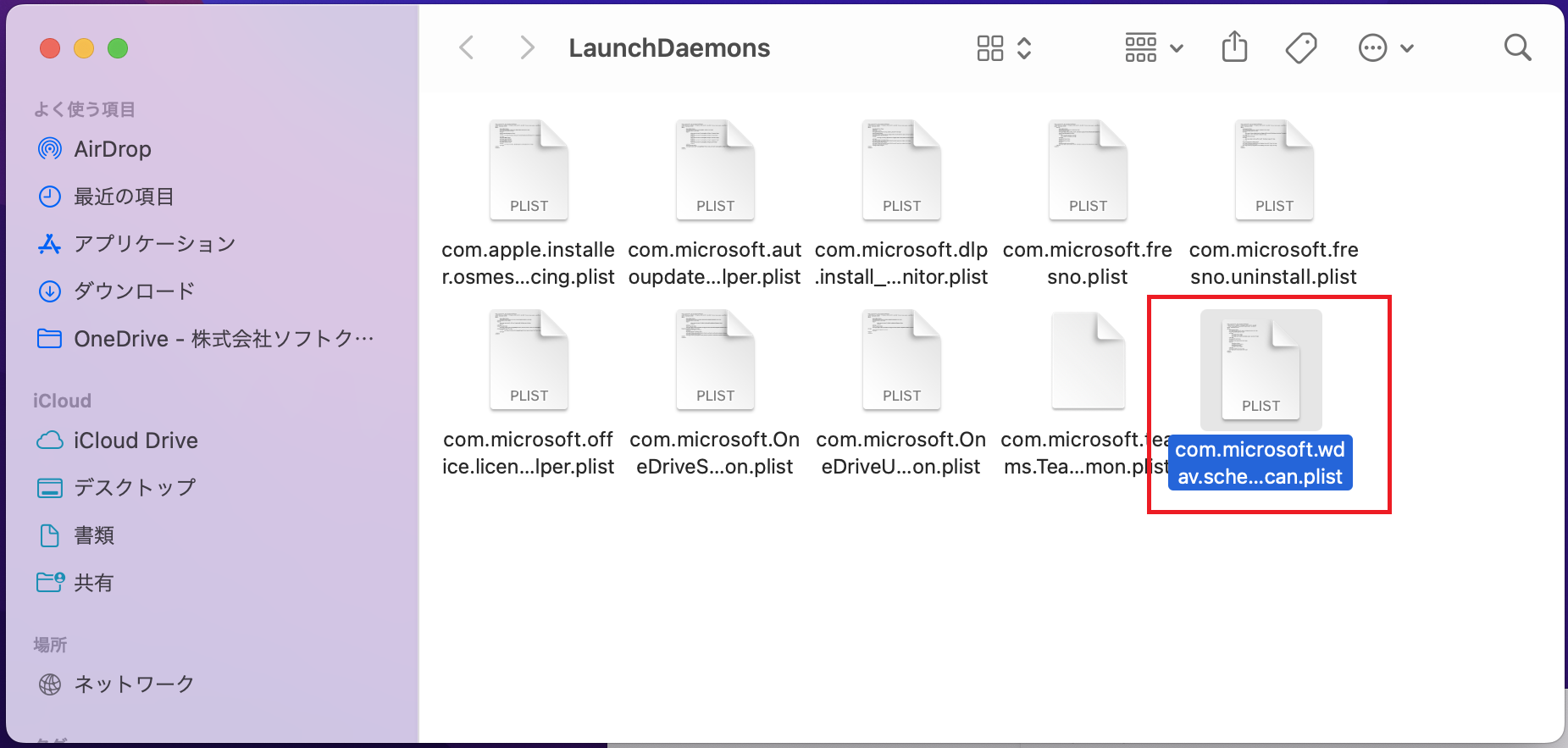This screenshot has width=1568, height=748.
Task: Click the com.microsoft.dlp.install_...nitor.plist file name
Action: pyautogui.click(x=901, y=263)
